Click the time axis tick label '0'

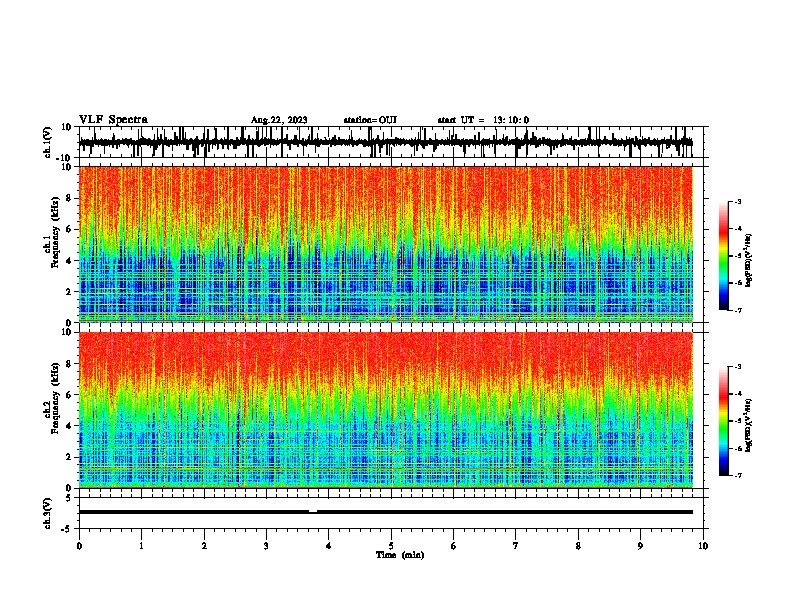79,546
